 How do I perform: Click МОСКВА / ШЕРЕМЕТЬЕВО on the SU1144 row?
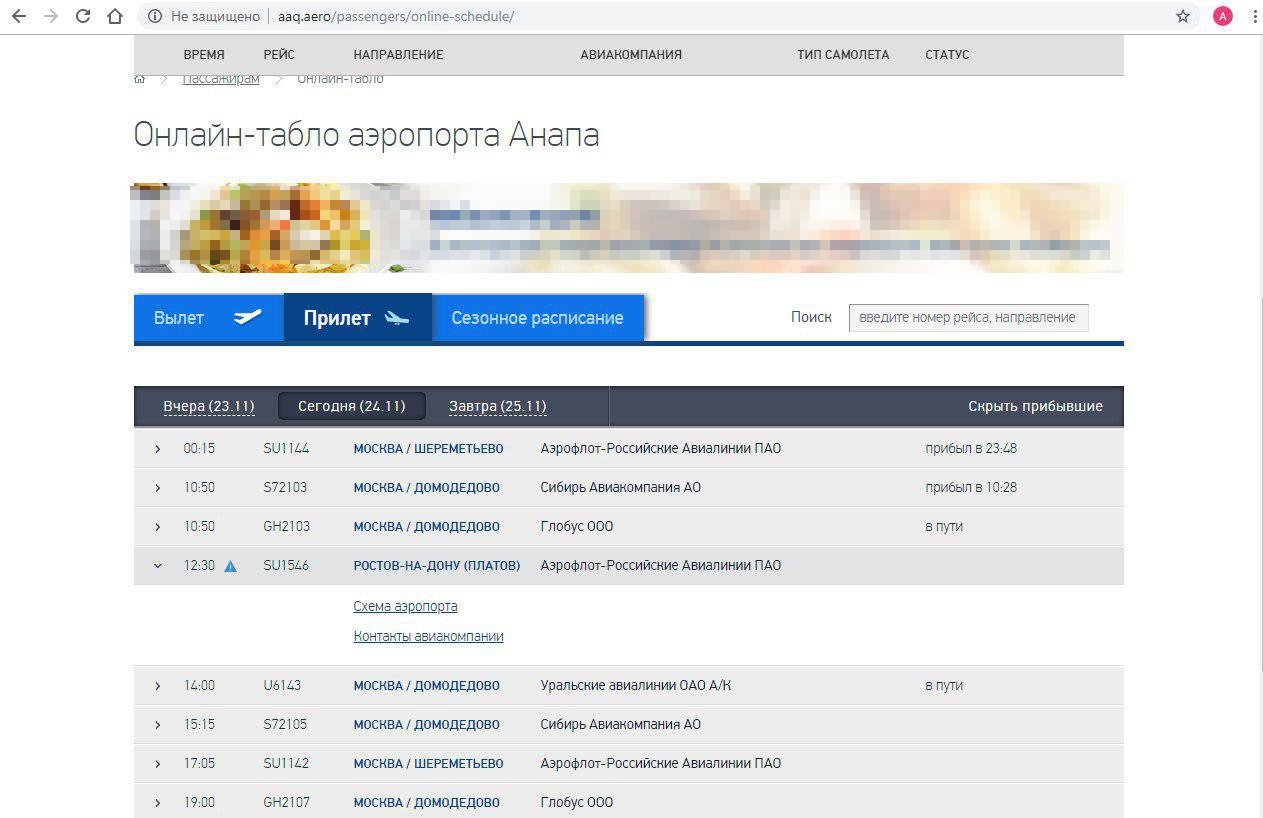pos(428,449)
